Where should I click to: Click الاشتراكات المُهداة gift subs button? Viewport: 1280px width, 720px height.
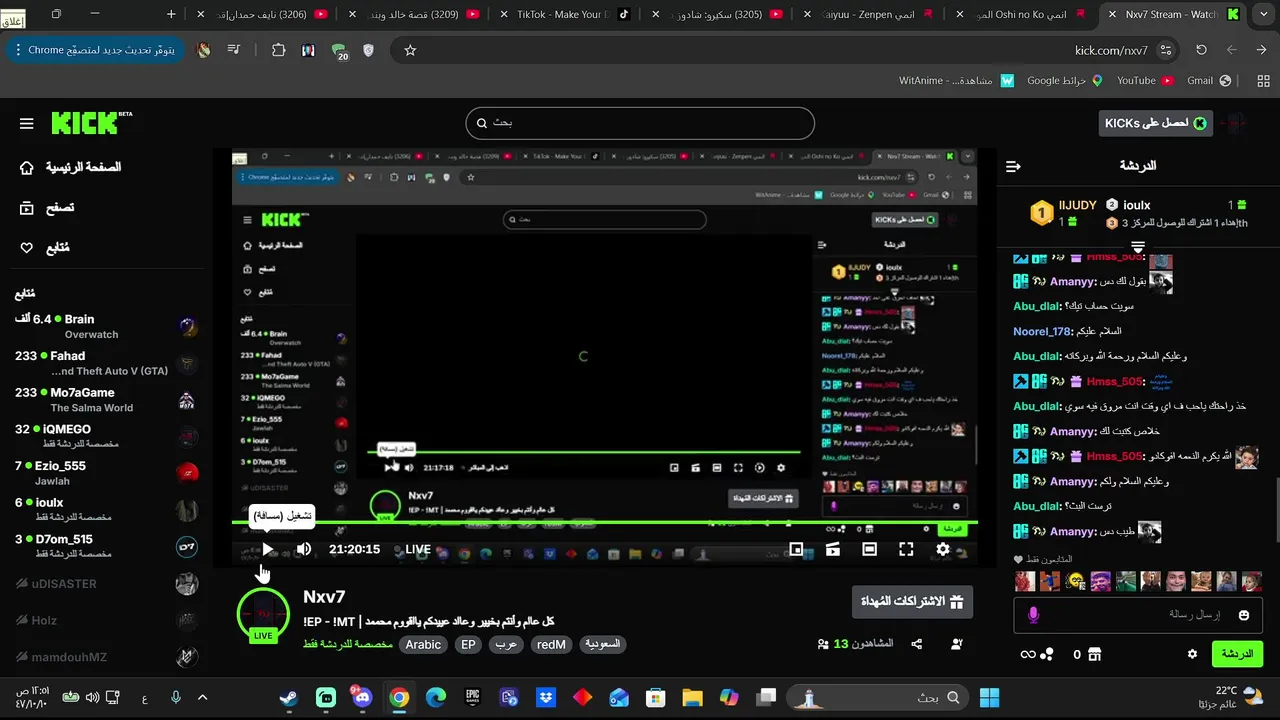[x=911, y=602]
